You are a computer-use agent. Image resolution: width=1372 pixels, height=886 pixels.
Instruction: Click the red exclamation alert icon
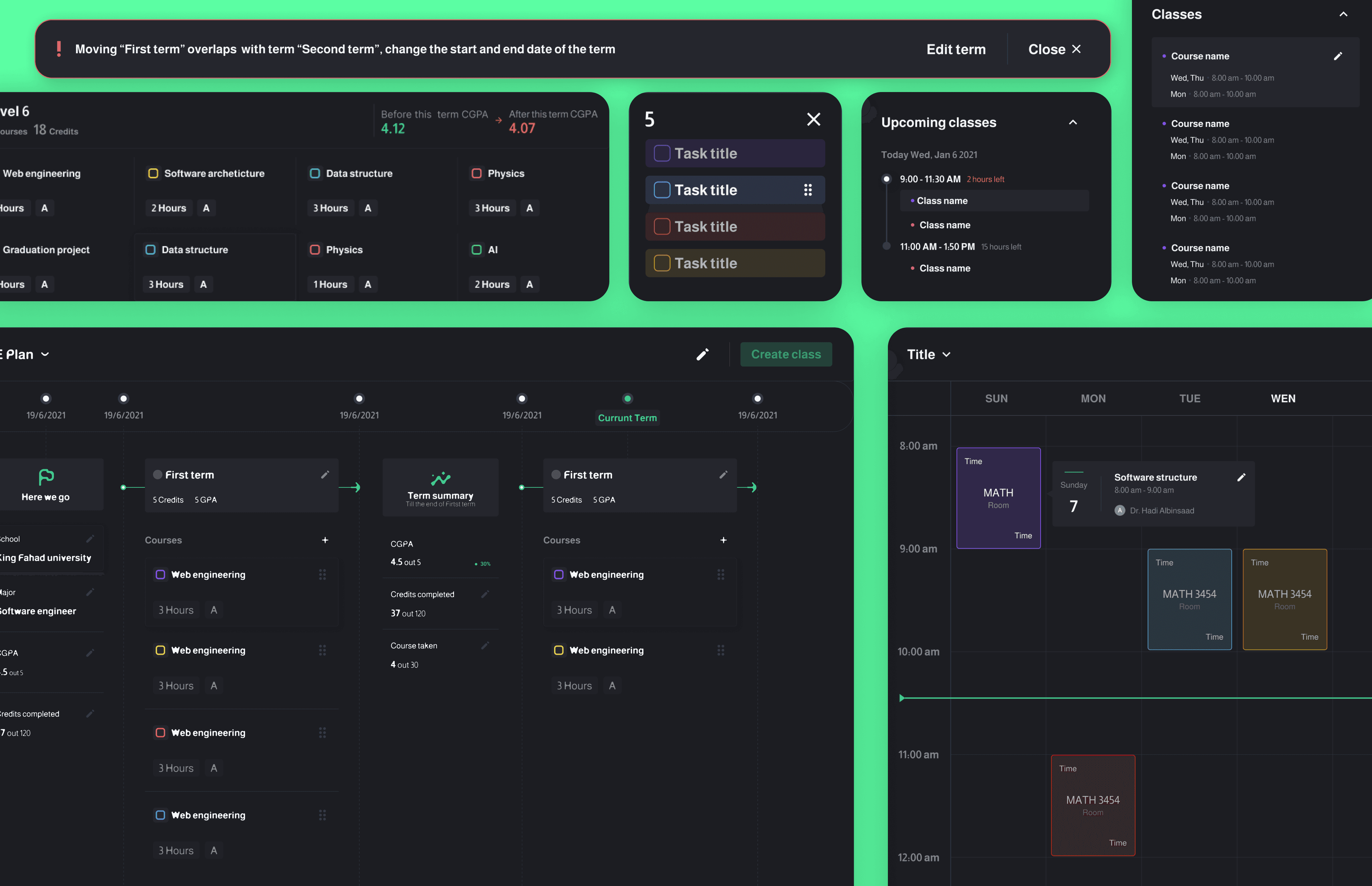tap(59, 49)
